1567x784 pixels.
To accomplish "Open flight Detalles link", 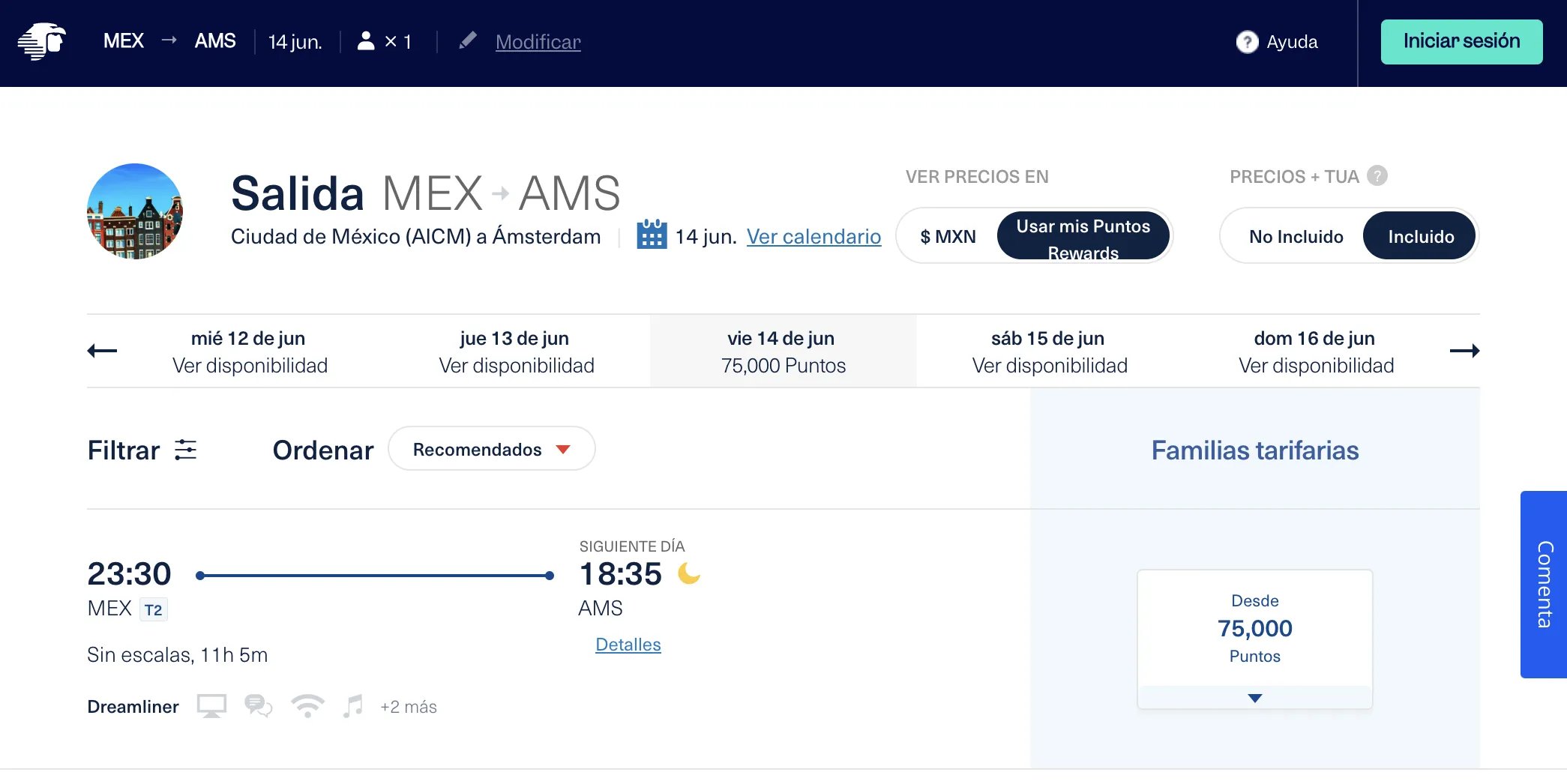I will coord(628,645).
